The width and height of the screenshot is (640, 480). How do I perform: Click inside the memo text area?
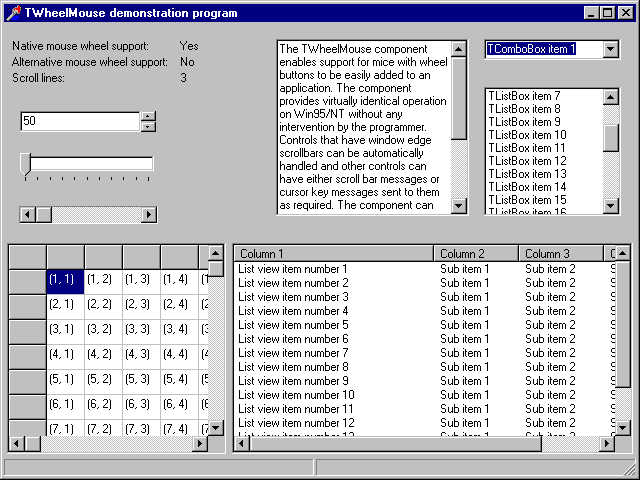point(364,127)
